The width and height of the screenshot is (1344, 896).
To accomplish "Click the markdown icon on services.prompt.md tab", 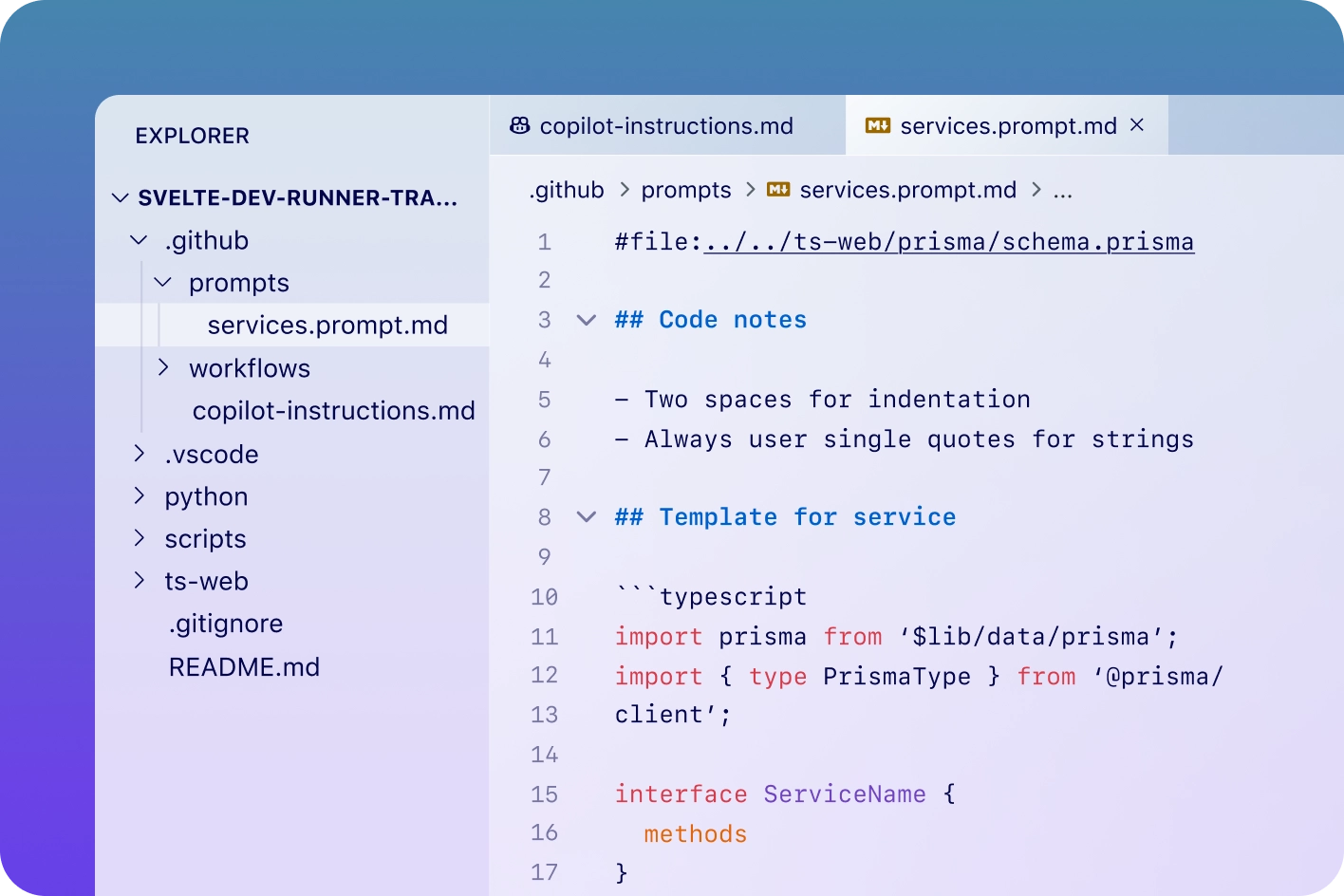I will [x=878, y=125].
